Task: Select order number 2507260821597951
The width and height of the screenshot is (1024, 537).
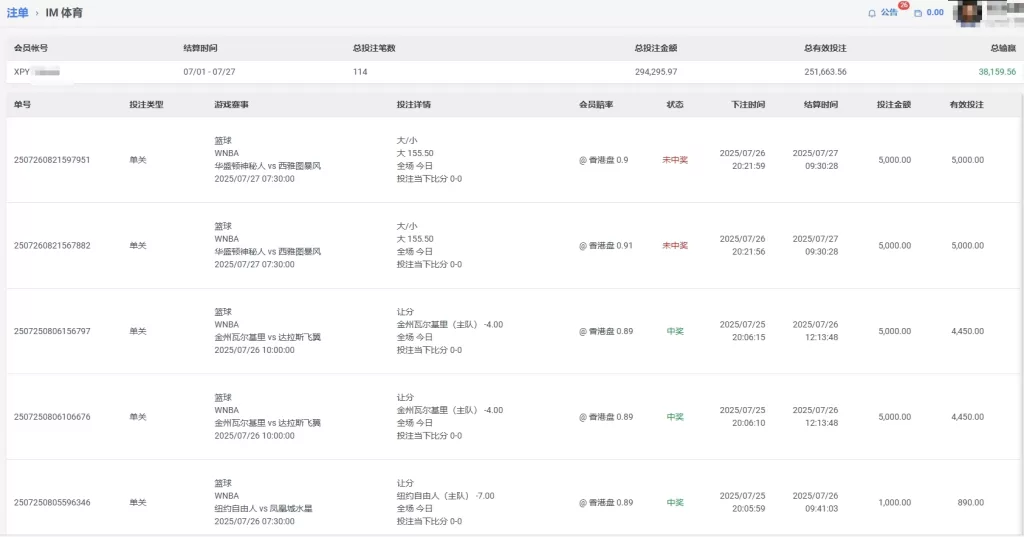Action: tap(52, 160)
